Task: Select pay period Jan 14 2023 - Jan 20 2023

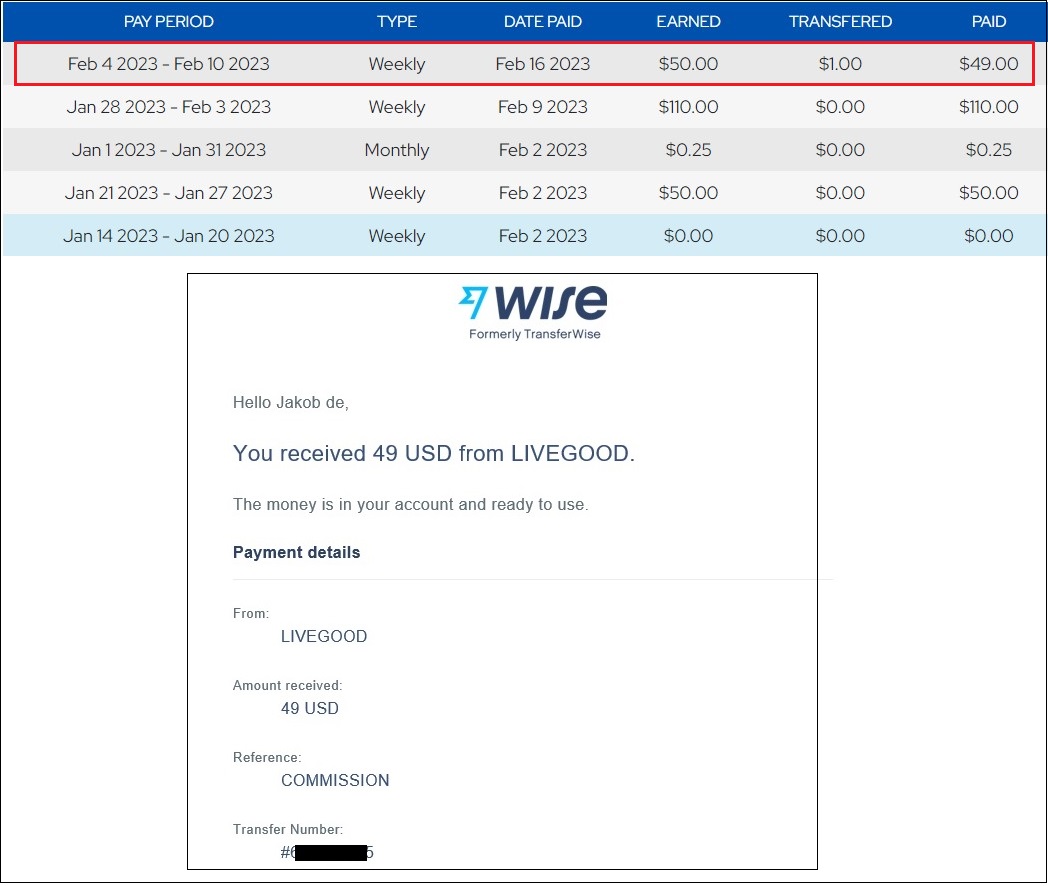Action: click(x=168, y=236)
